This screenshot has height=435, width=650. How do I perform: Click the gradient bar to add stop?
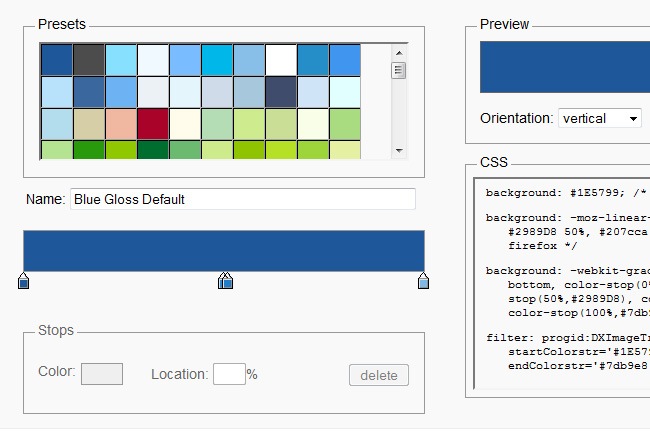click(223, 250)
